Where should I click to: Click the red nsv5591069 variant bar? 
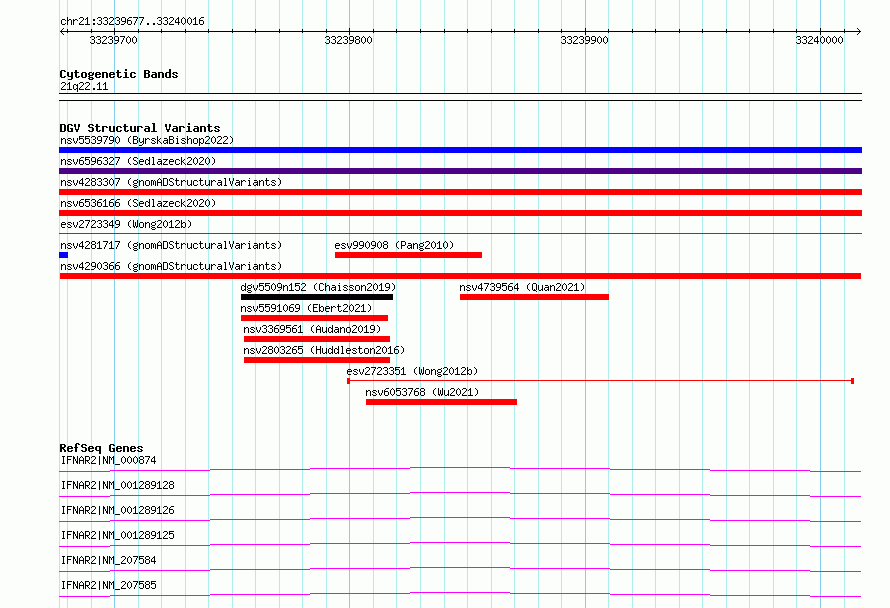314,318
